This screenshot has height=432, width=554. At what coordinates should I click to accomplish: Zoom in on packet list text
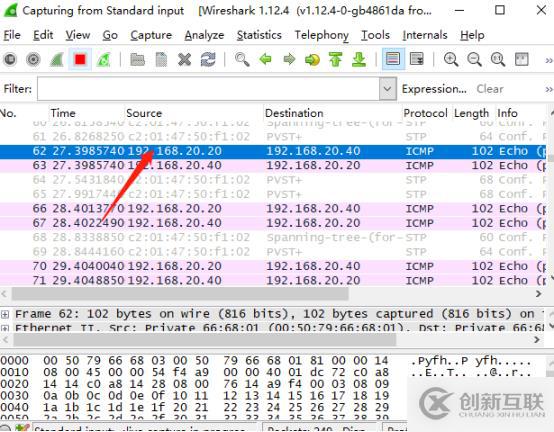(451, 59)
